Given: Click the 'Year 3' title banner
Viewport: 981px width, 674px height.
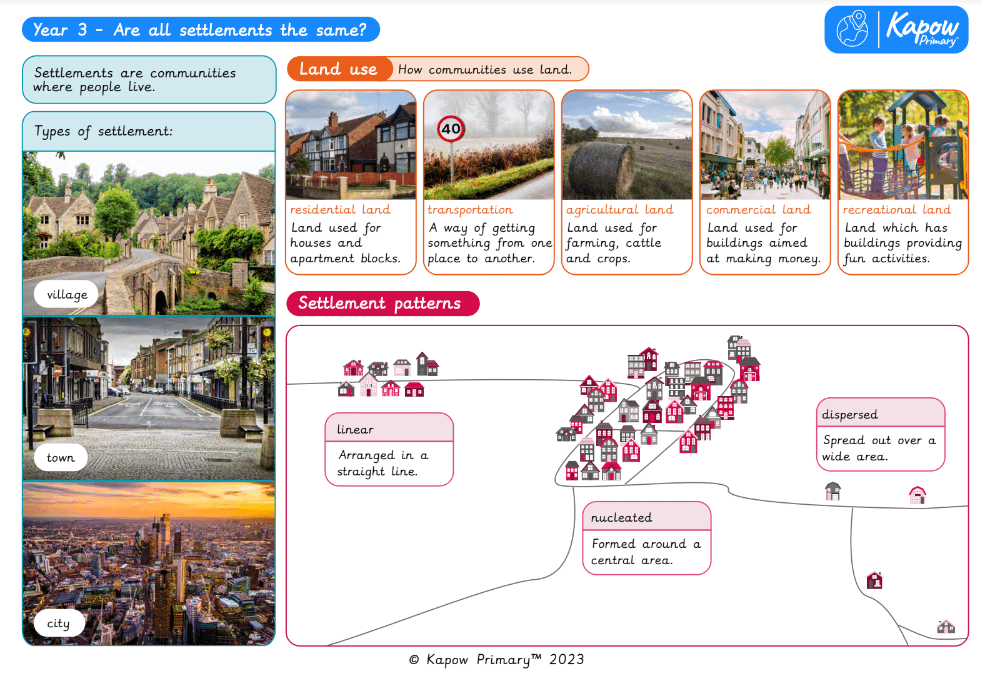Looking at the screenshot, I should 200,30.
